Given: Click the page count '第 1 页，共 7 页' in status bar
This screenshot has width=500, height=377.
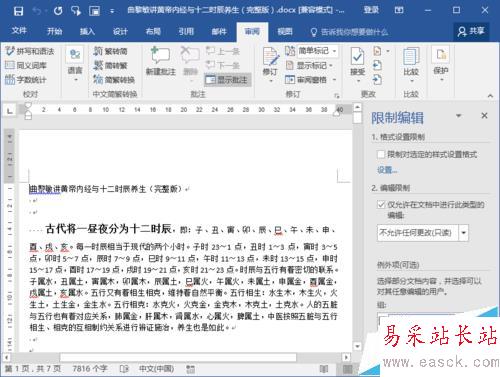Looking at the screenshot, I should pos(33,369).
